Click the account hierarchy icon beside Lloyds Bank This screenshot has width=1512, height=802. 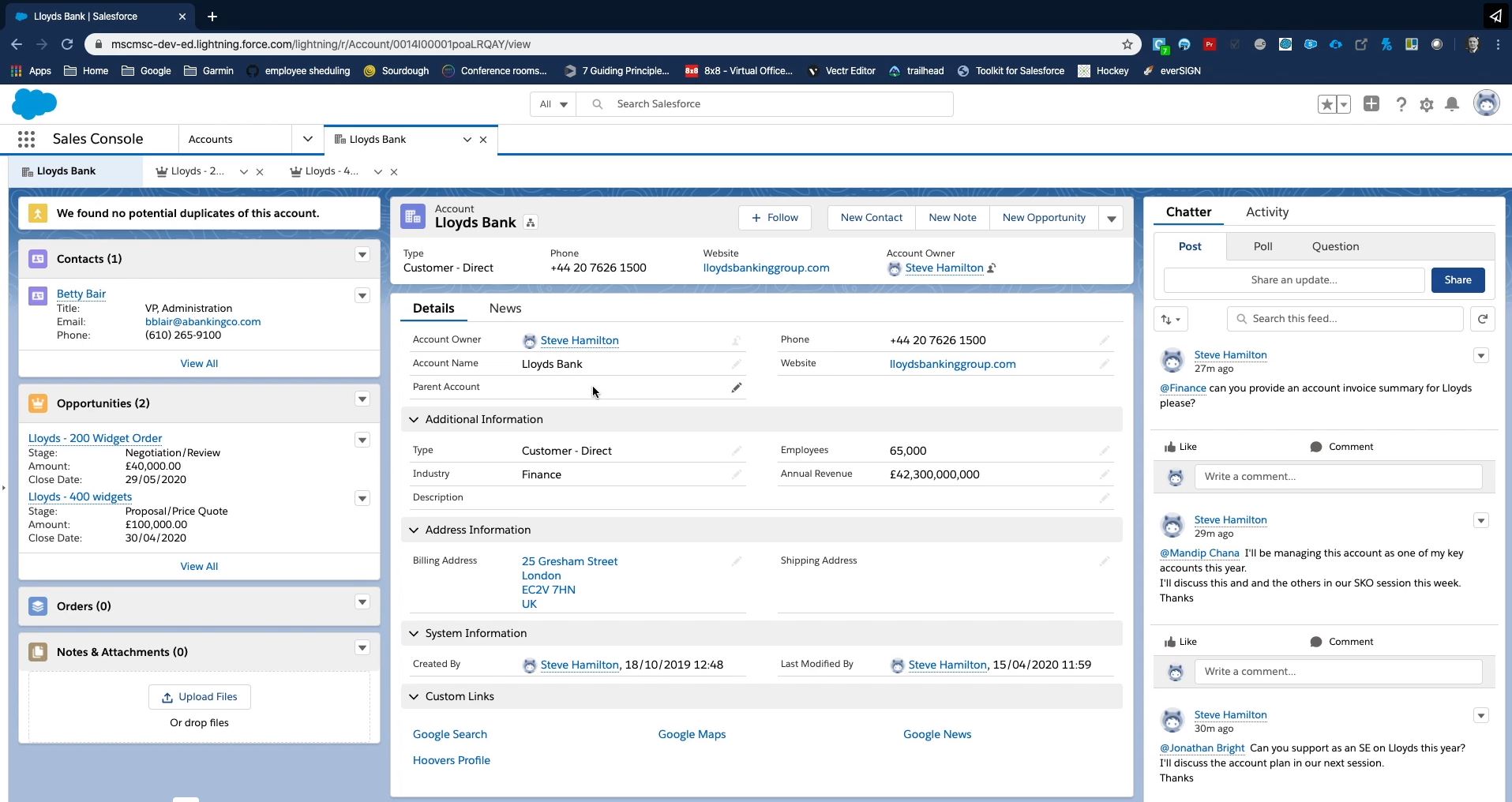point(531,223)
